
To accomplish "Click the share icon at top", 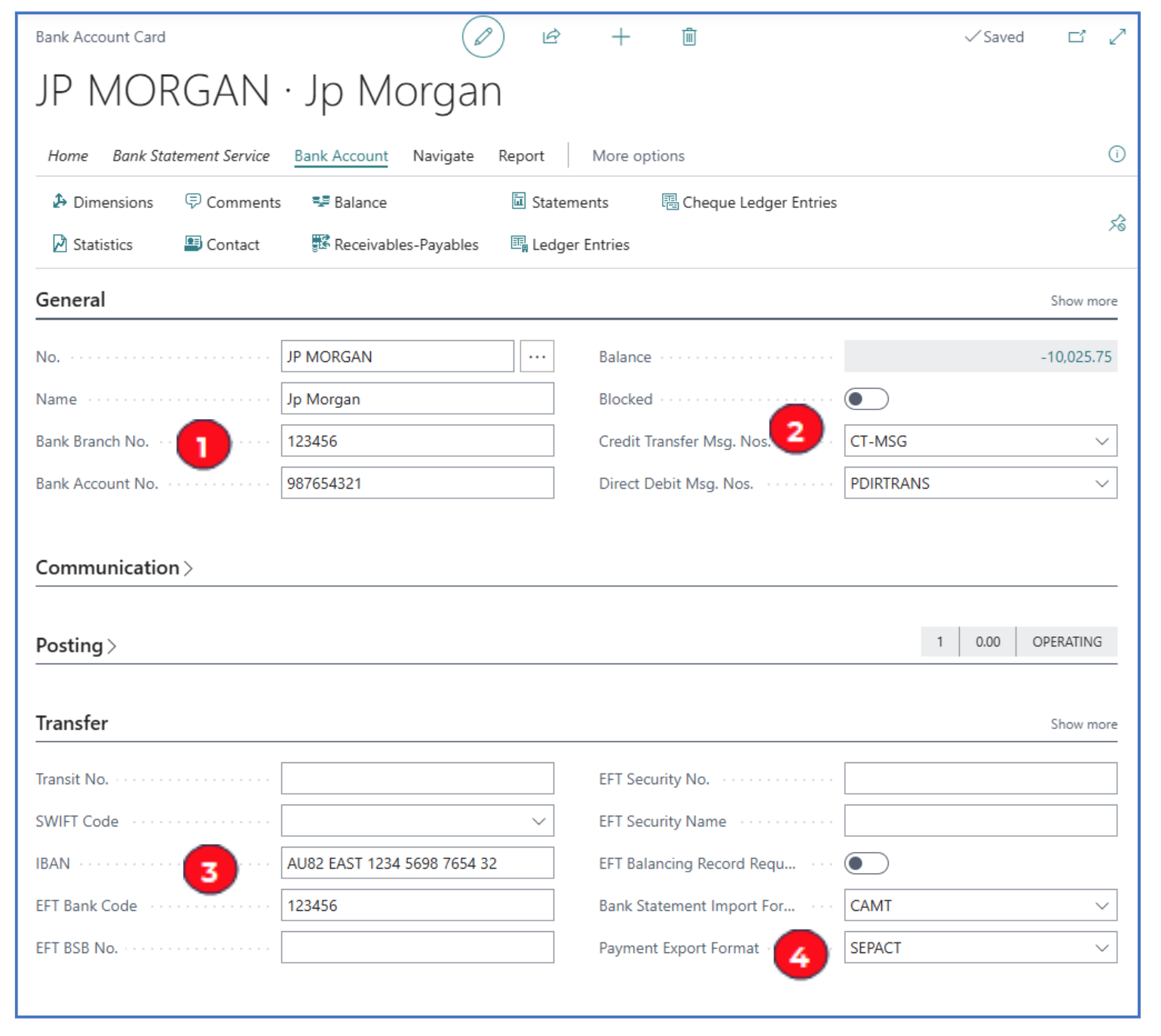I will 551,37.
